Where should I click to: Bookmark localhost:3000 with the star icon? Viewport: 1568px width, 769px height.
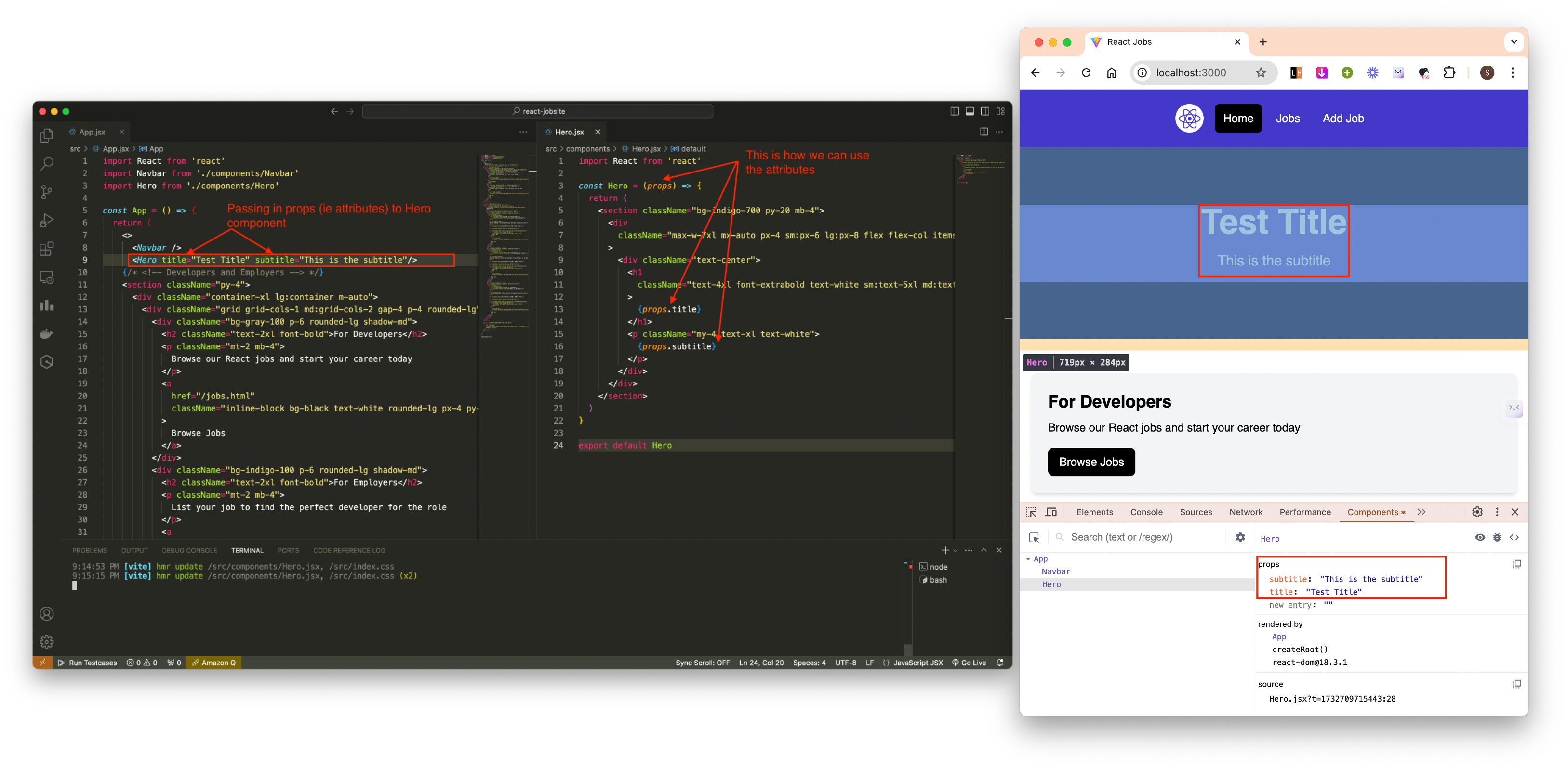[x=1261, y=72]
